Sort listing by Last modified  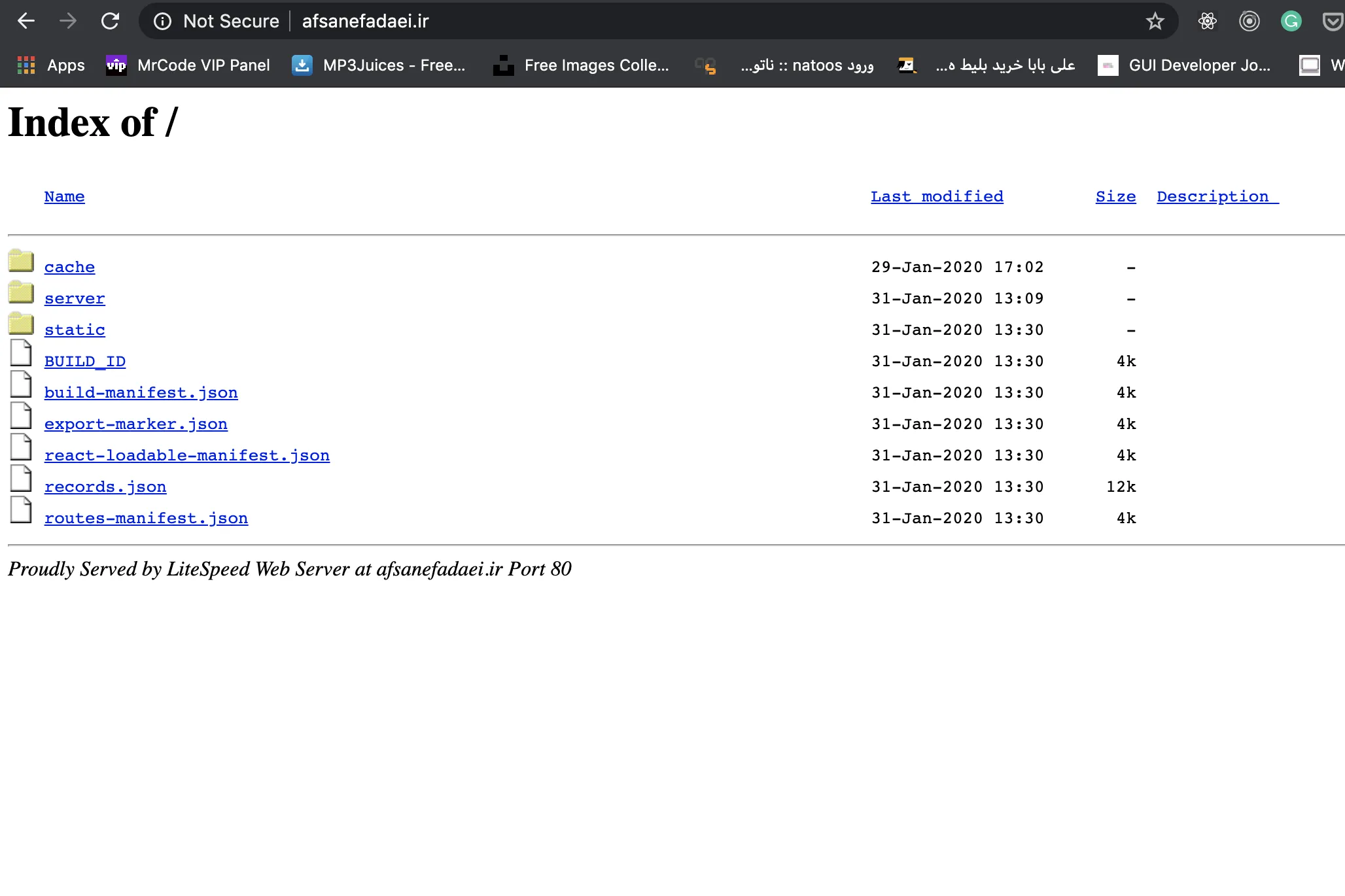click(936, 197)
